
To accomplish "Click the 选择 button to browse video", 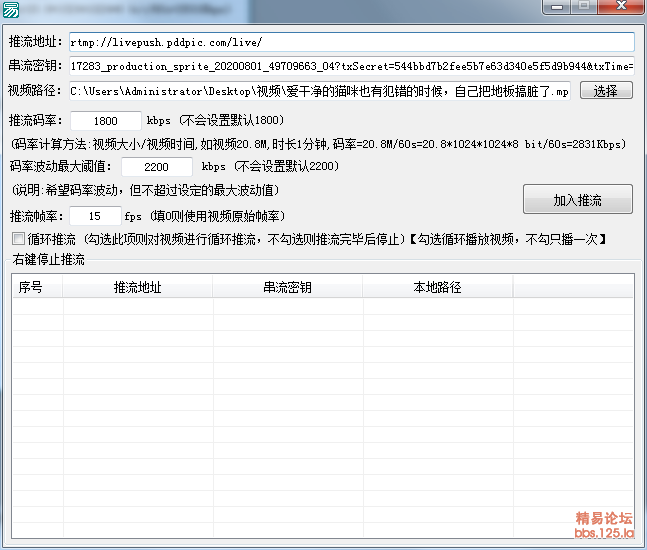I will tap(606, 91).
